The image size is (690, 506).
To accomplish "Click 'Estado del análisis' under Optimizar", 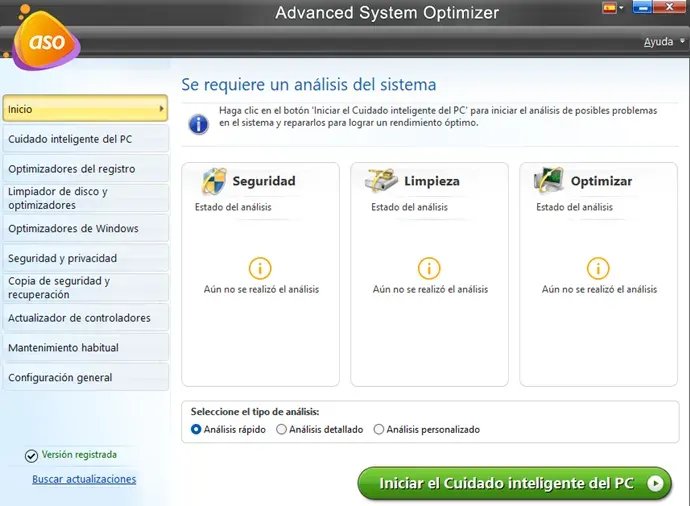I will [574, 207].
